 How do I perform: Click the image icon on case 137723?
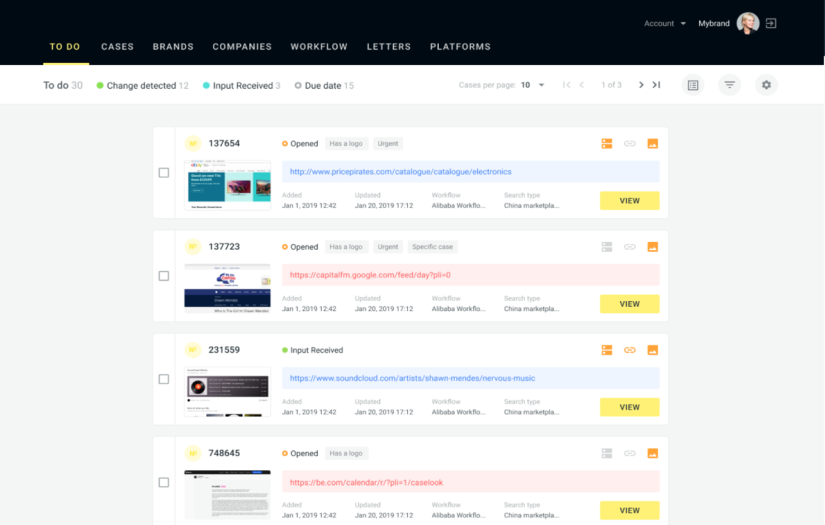(x=652, y=247)
